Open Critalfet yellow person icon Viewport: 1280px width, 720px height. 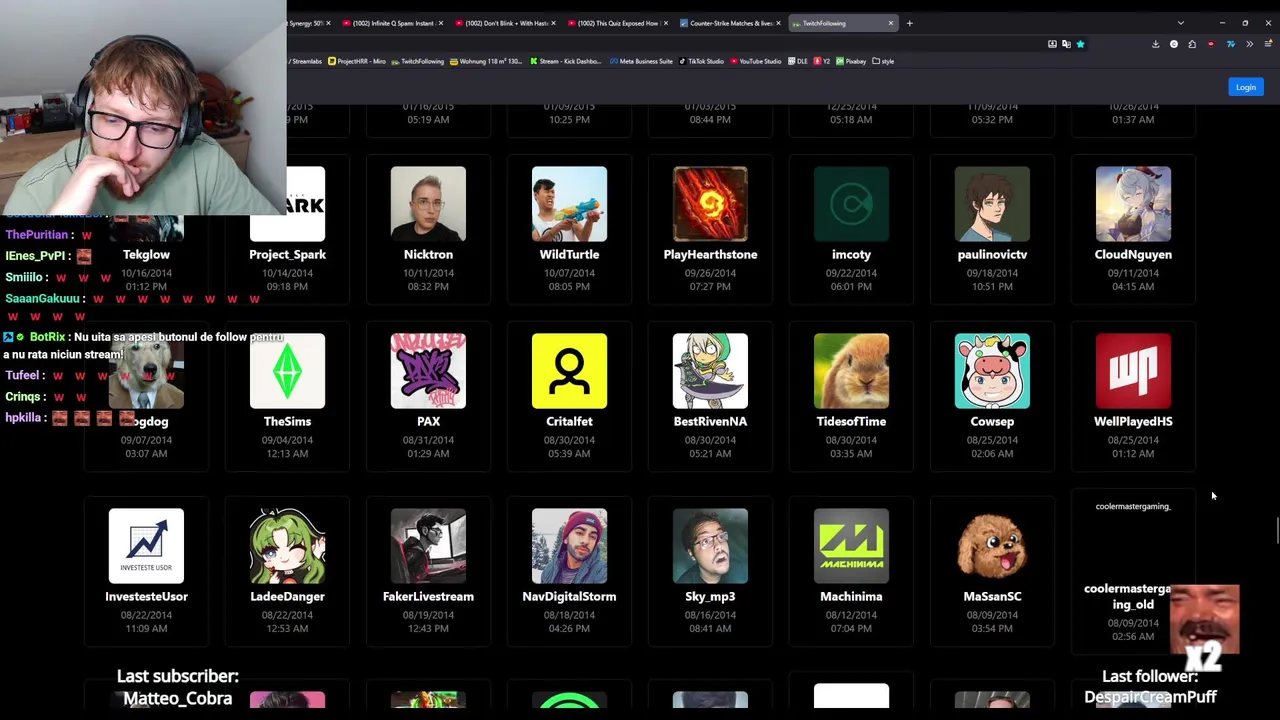click(569, 371)
